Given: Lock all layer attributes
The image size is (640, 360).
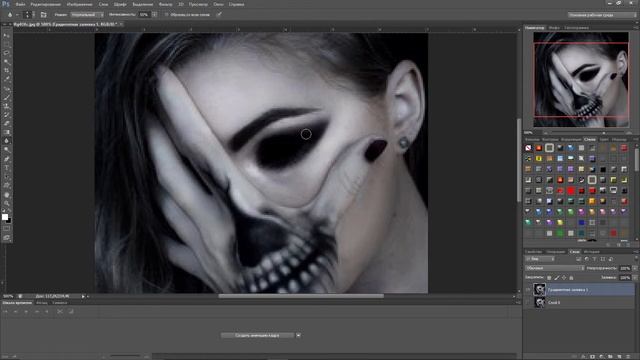Looking at the screenshot, I should point(571,278).
